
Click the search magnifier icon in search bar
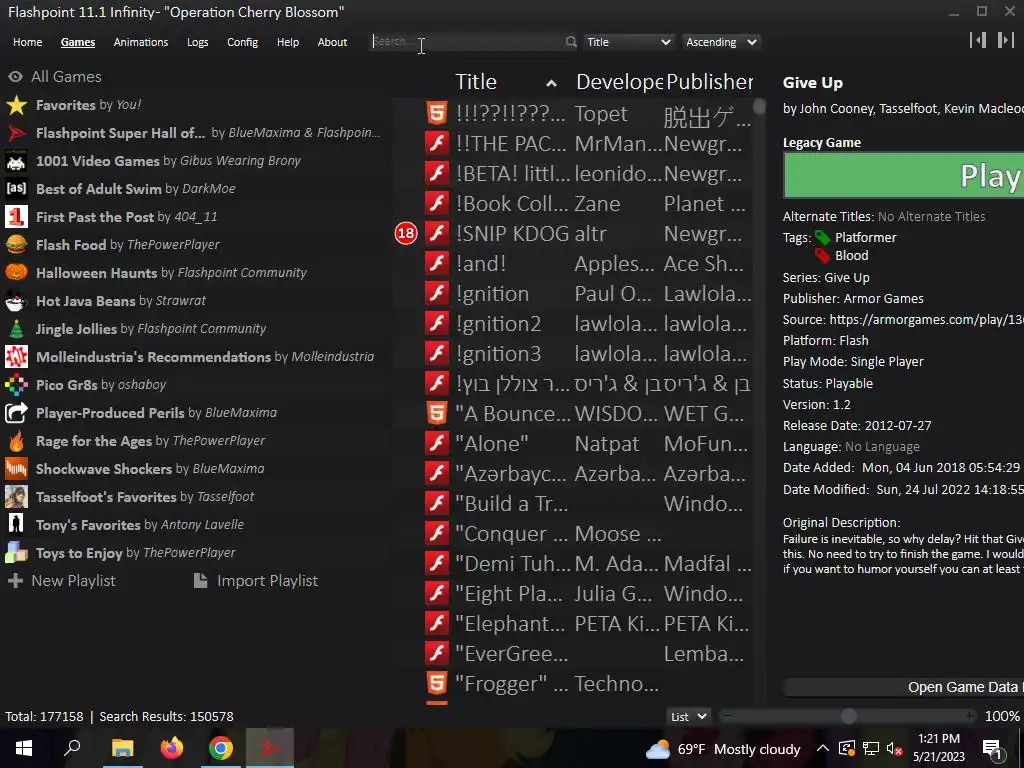[571, 42]
